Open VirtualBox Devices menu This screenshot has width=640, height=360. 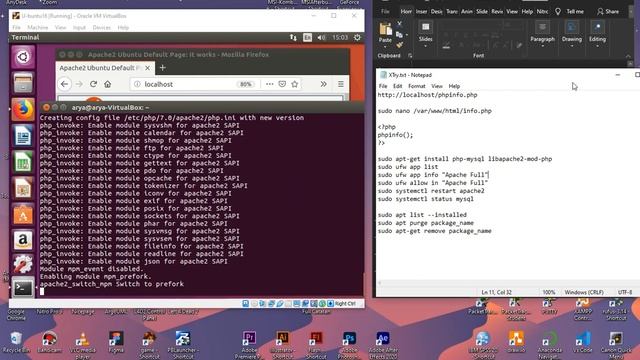pos(102,27)
